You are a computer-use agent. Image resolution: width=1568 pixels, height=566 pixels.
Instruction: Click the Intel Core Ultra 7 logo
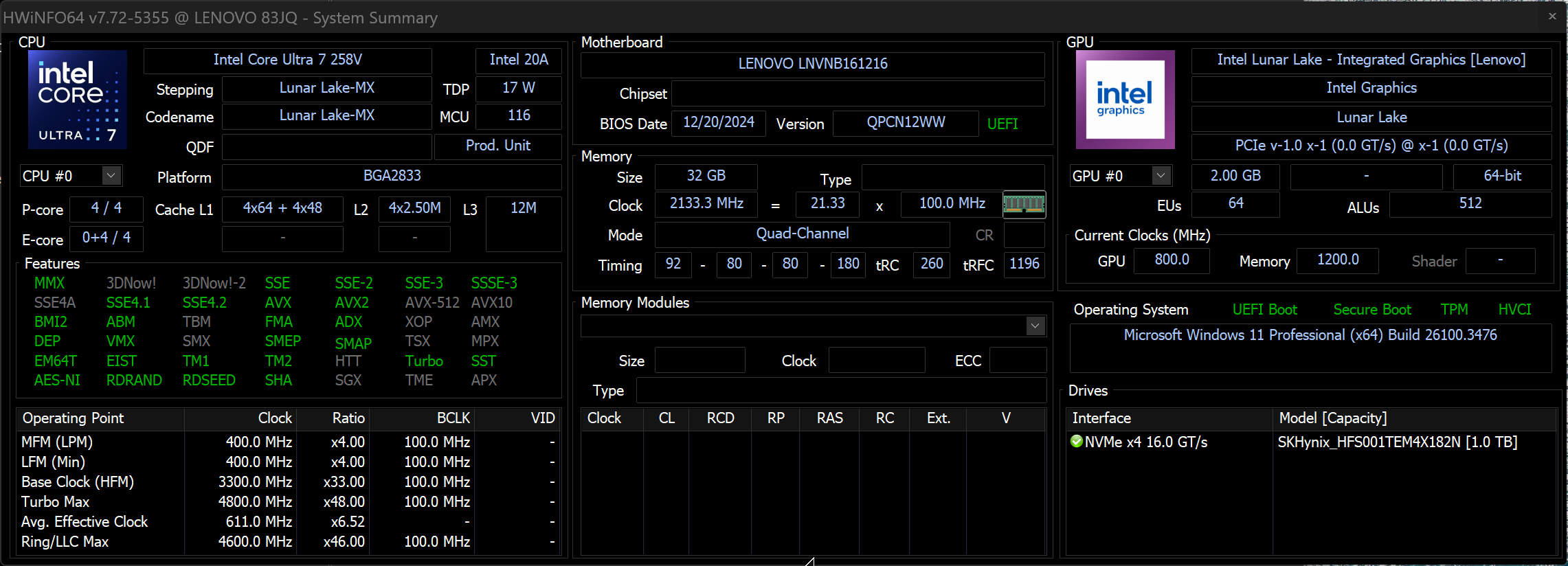tap(78, 99)
